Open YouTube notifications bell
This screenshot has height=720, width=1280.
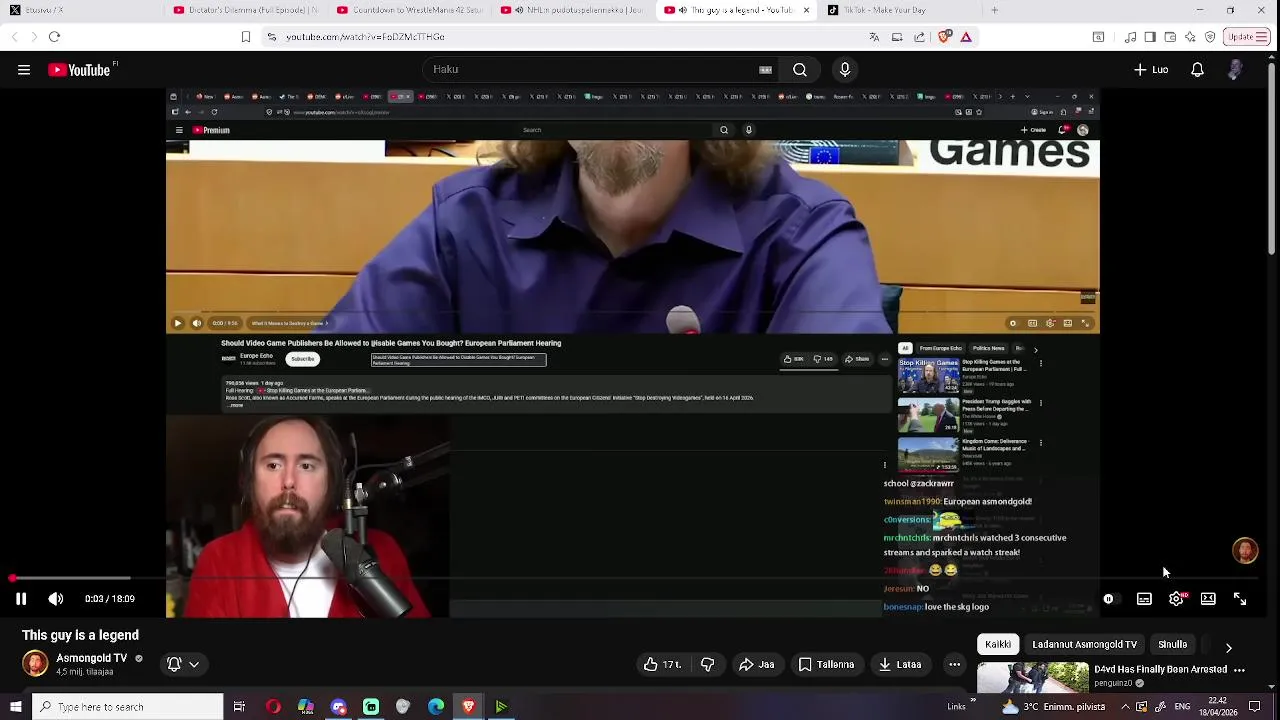click(x=1197, y=70)
